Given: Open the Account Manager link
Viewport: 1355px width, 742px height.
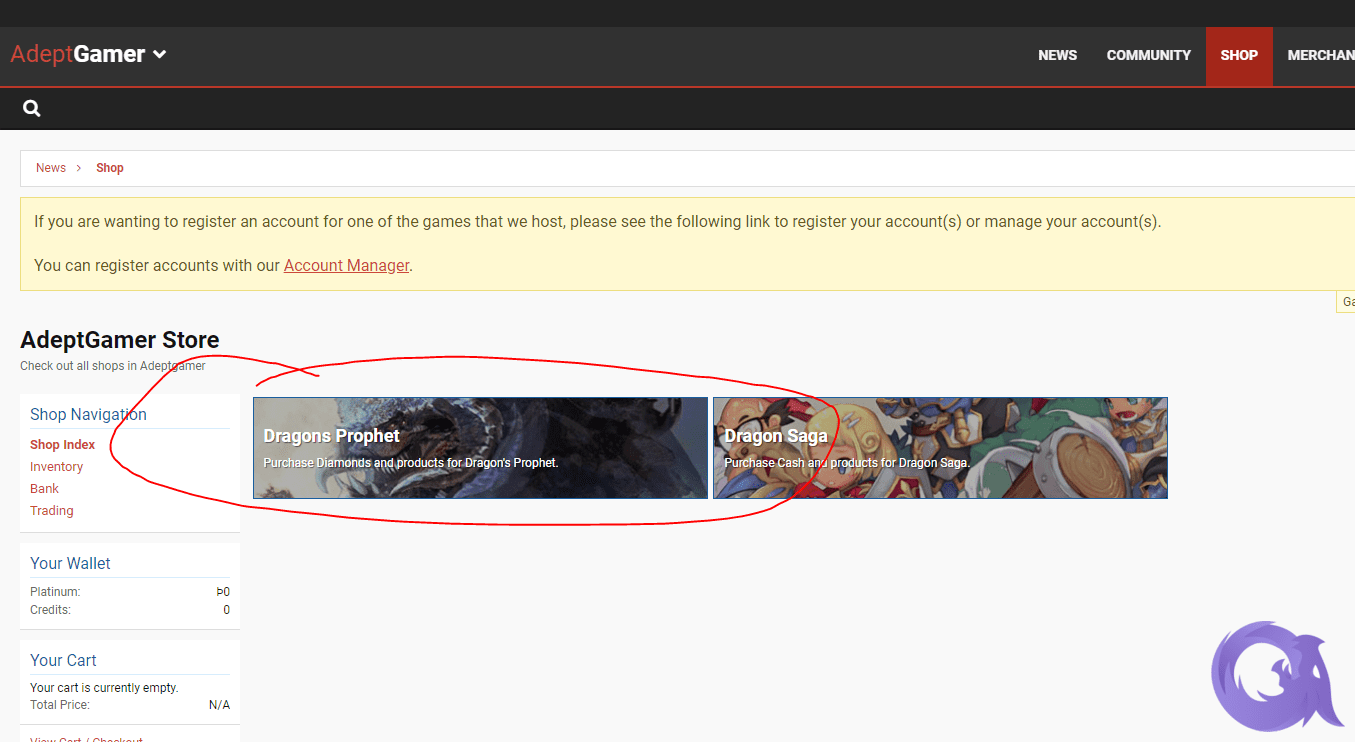Looking at the screenshot, I should [x=346, y=265].
